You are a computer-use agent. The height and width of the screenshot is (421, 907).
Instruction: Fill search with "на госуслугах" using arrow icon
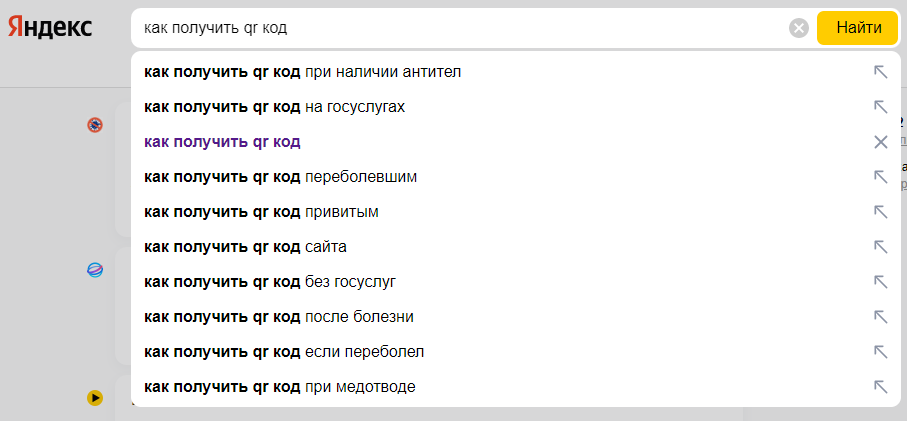[880, 107]
